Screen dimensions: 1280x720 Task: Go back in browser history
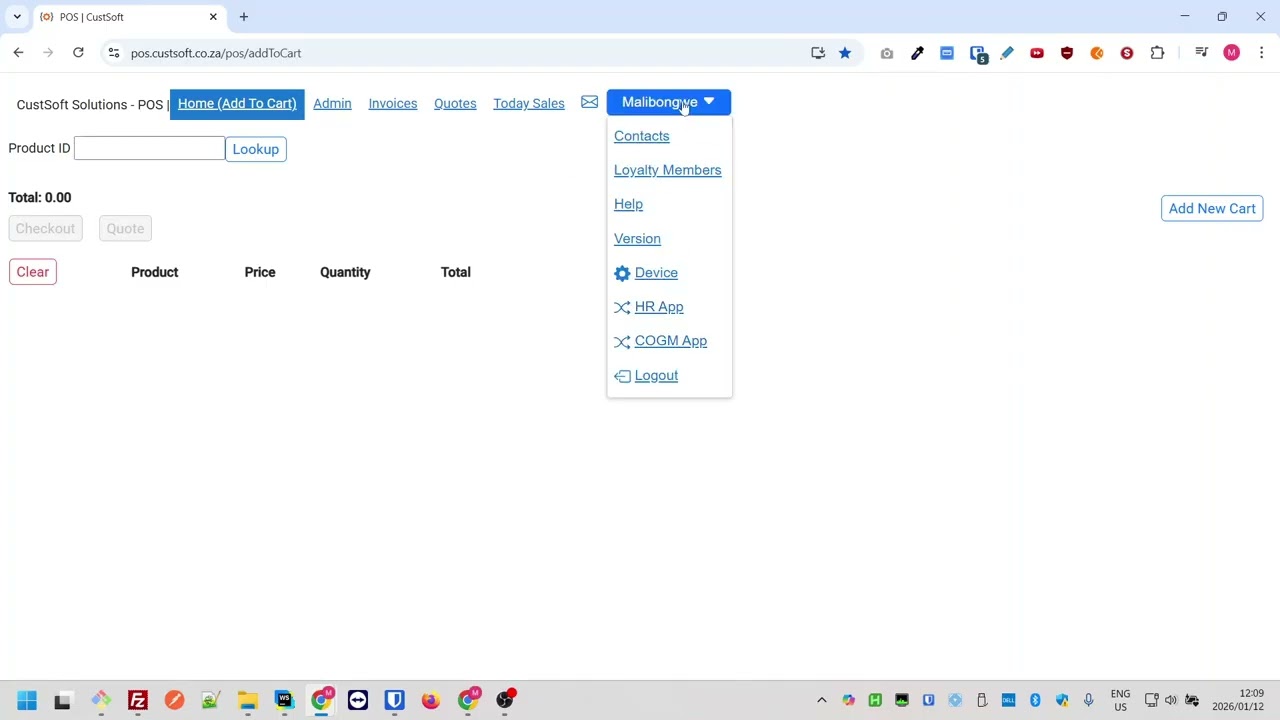tap(18, 53)
